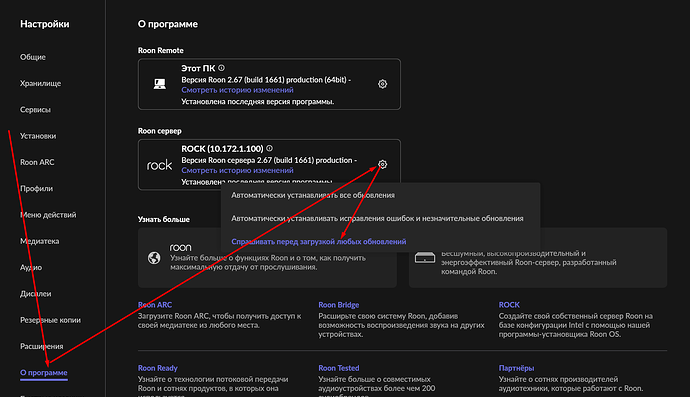Open Медиатека settings

coord(39,241)
